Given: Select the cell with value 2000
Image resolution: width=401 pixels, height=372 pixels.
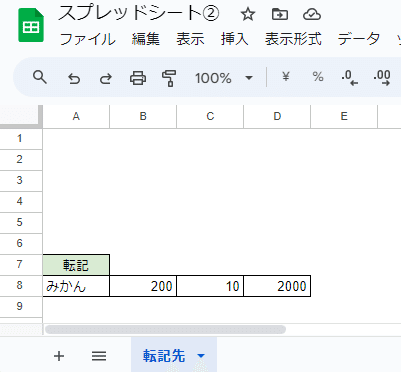Looking at the screenshot, I should click(277, 286).
